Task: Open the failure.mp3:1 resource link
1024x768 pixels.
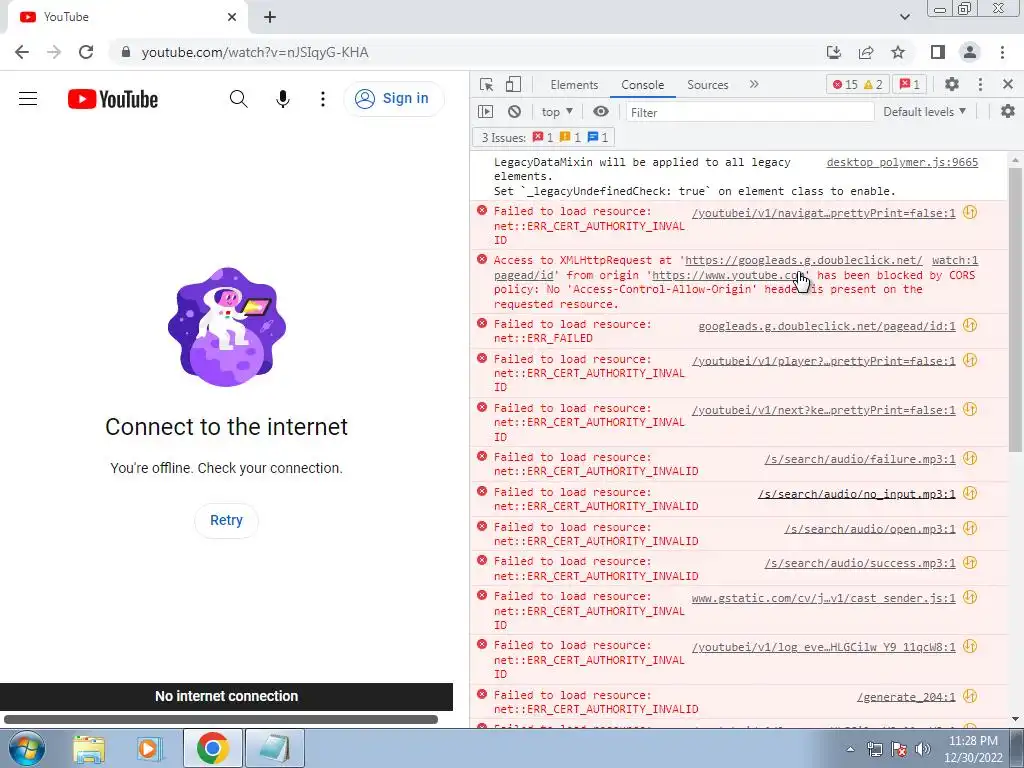Action: [859, 459]
